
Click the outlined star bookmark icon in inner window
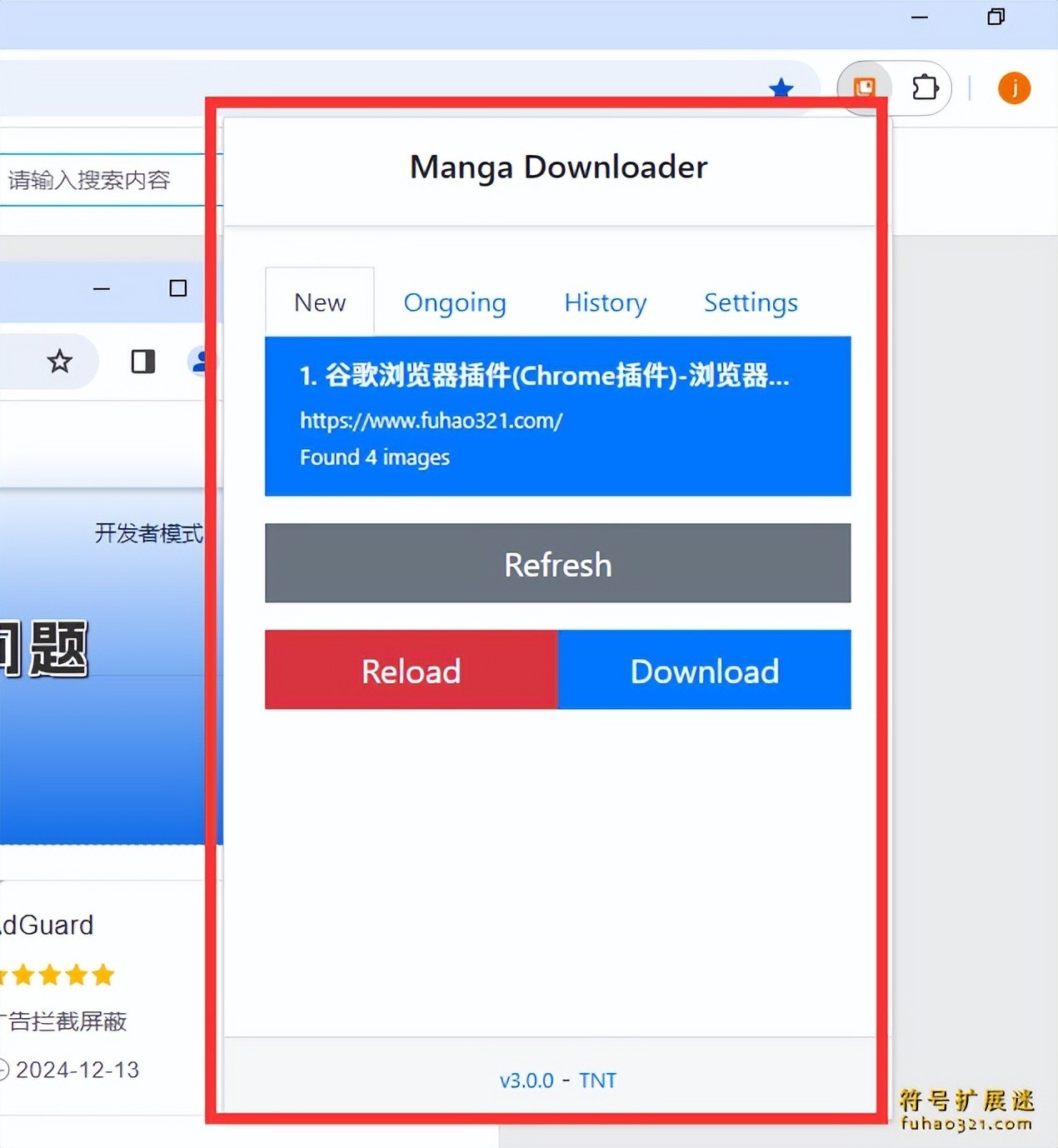coord(60,362)
